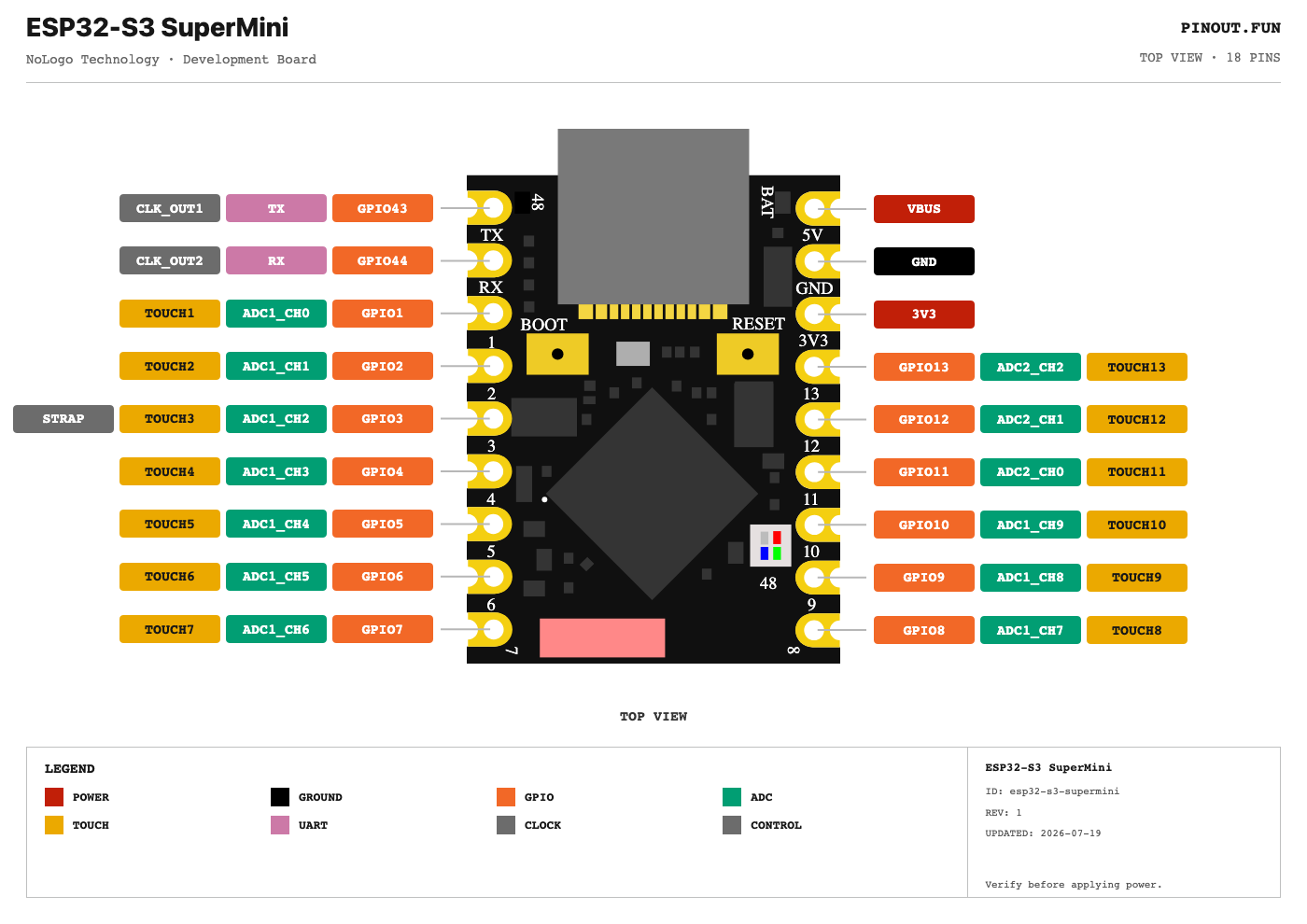Click the 5V pin pad on the board
1307x924 pixels.
(x=815, y=208)
